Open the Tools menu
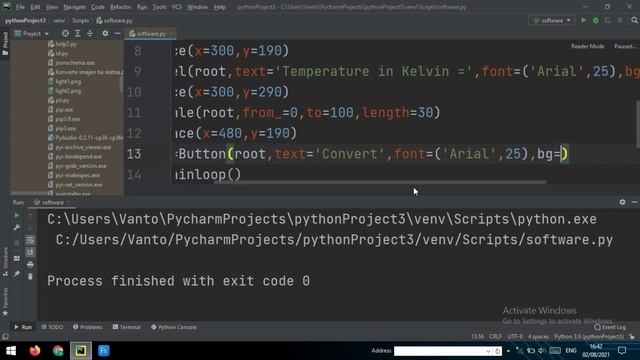The image size is (640, 360). coord(159,7)
